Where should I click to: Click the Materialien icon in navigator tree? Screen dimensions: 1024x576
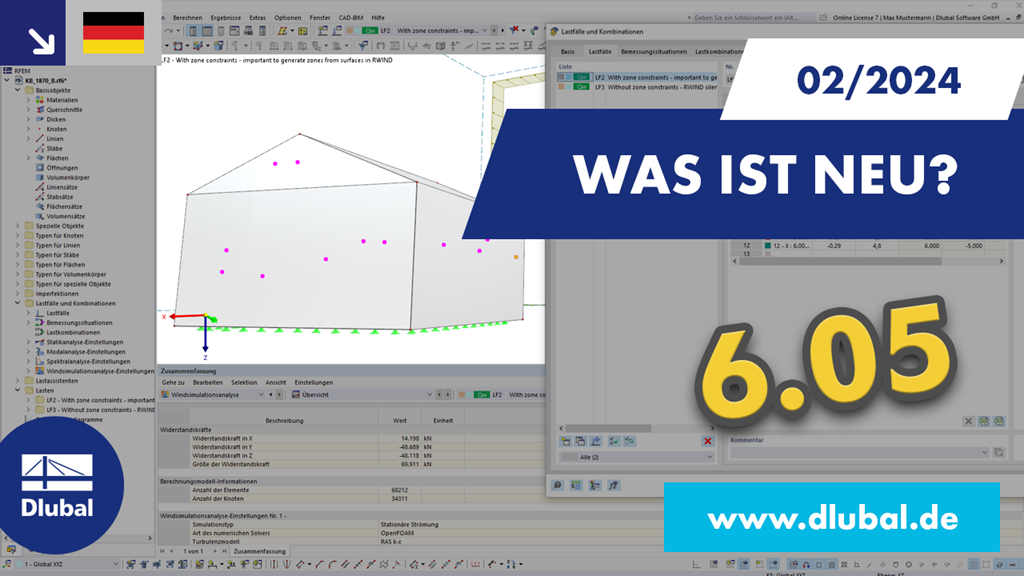pos(40,100)
